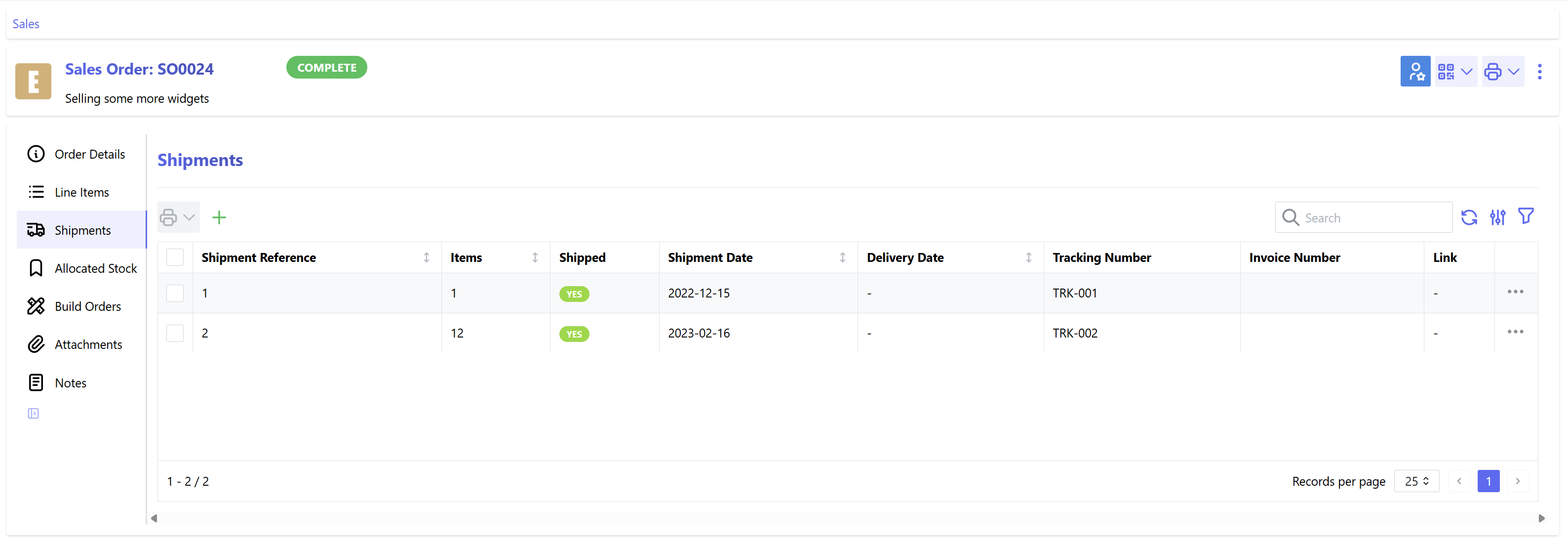Screen dimensions: 1568x547
Task: Expand the actions menu for shipment 2
Action: 1516,332
